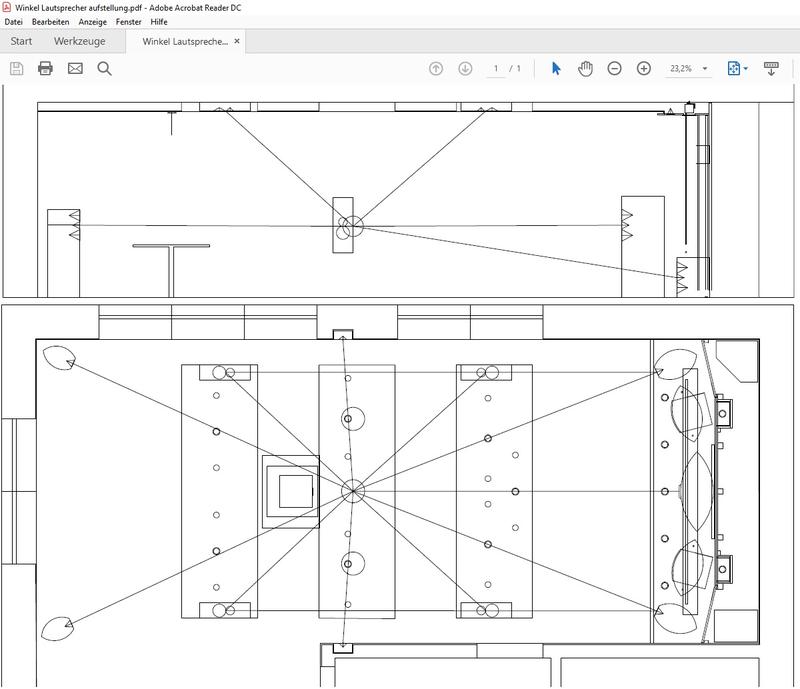Click the save file icon
The width and height of the screenshot is (800, 689).
(x=16, y=68)
